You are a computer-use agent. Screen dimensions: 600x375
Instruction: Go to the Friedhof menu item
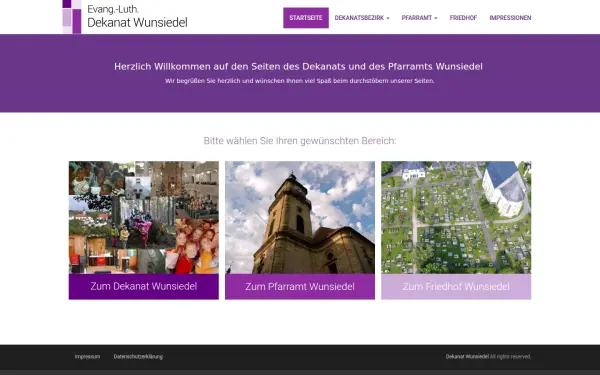tap(463, 18)
